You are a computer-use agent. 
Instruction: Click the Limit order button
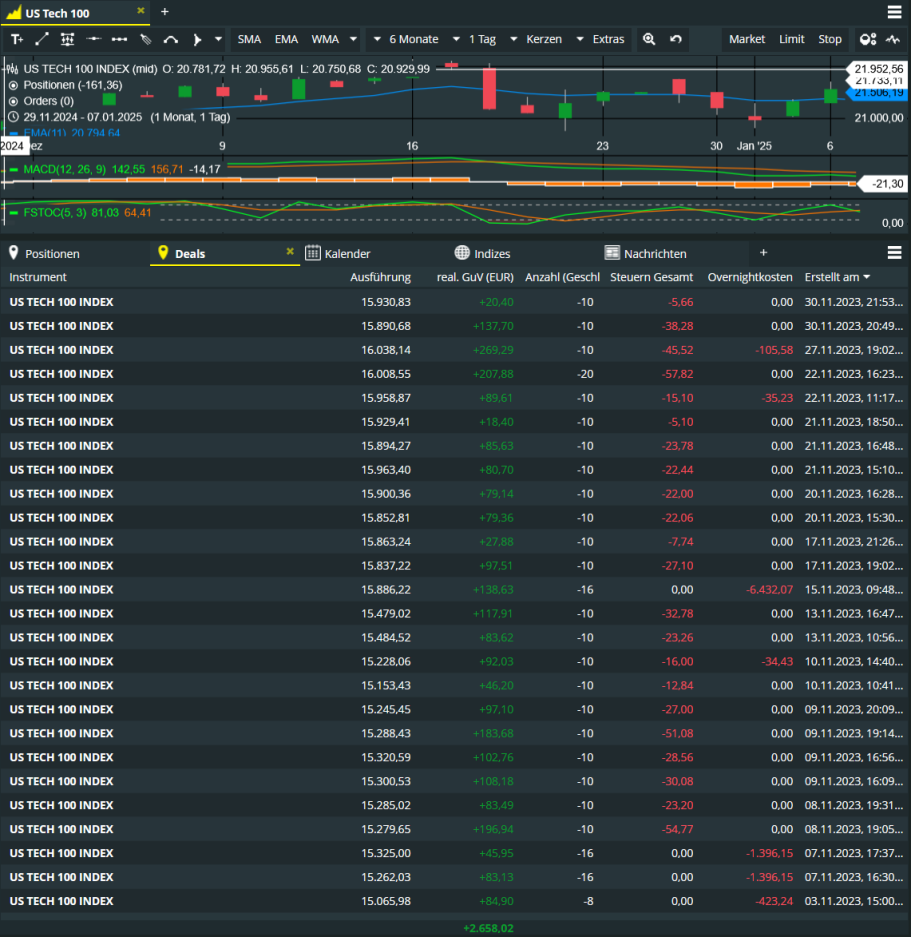[791, 39]
